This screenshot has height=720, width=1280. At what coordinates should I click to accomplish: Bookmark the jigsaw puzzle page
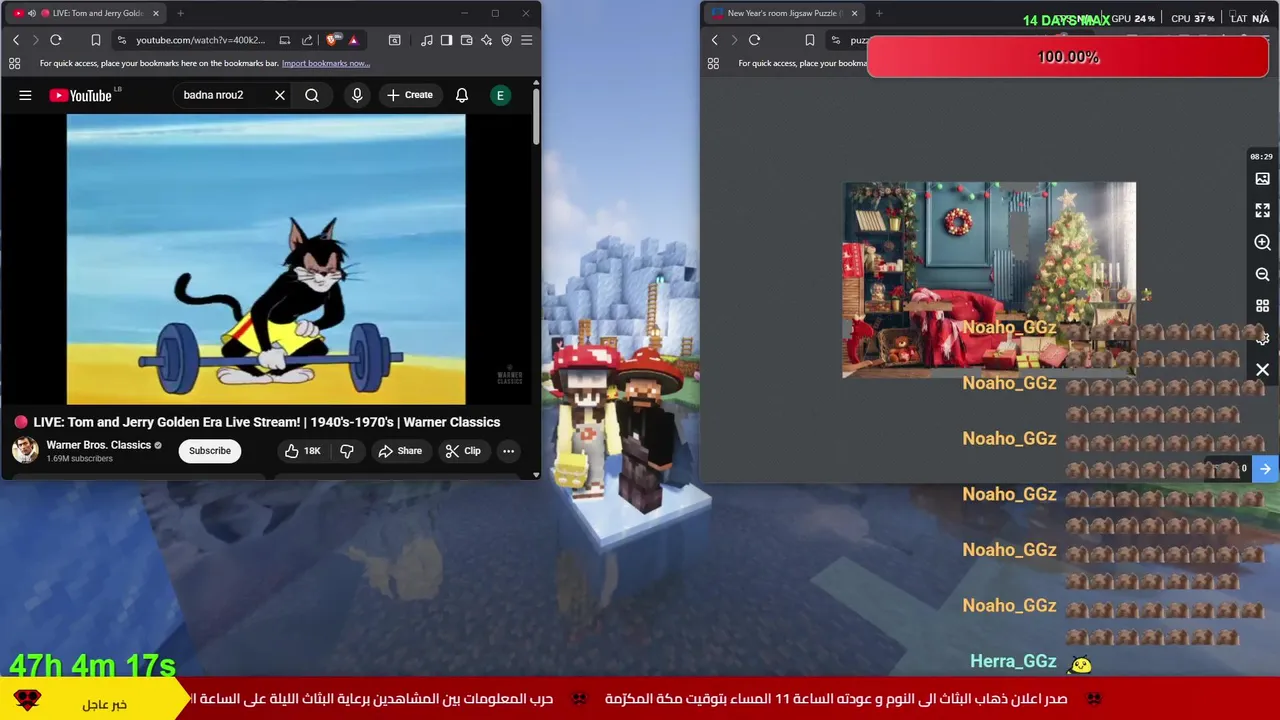pyautogui.click(x=810, y=40)
